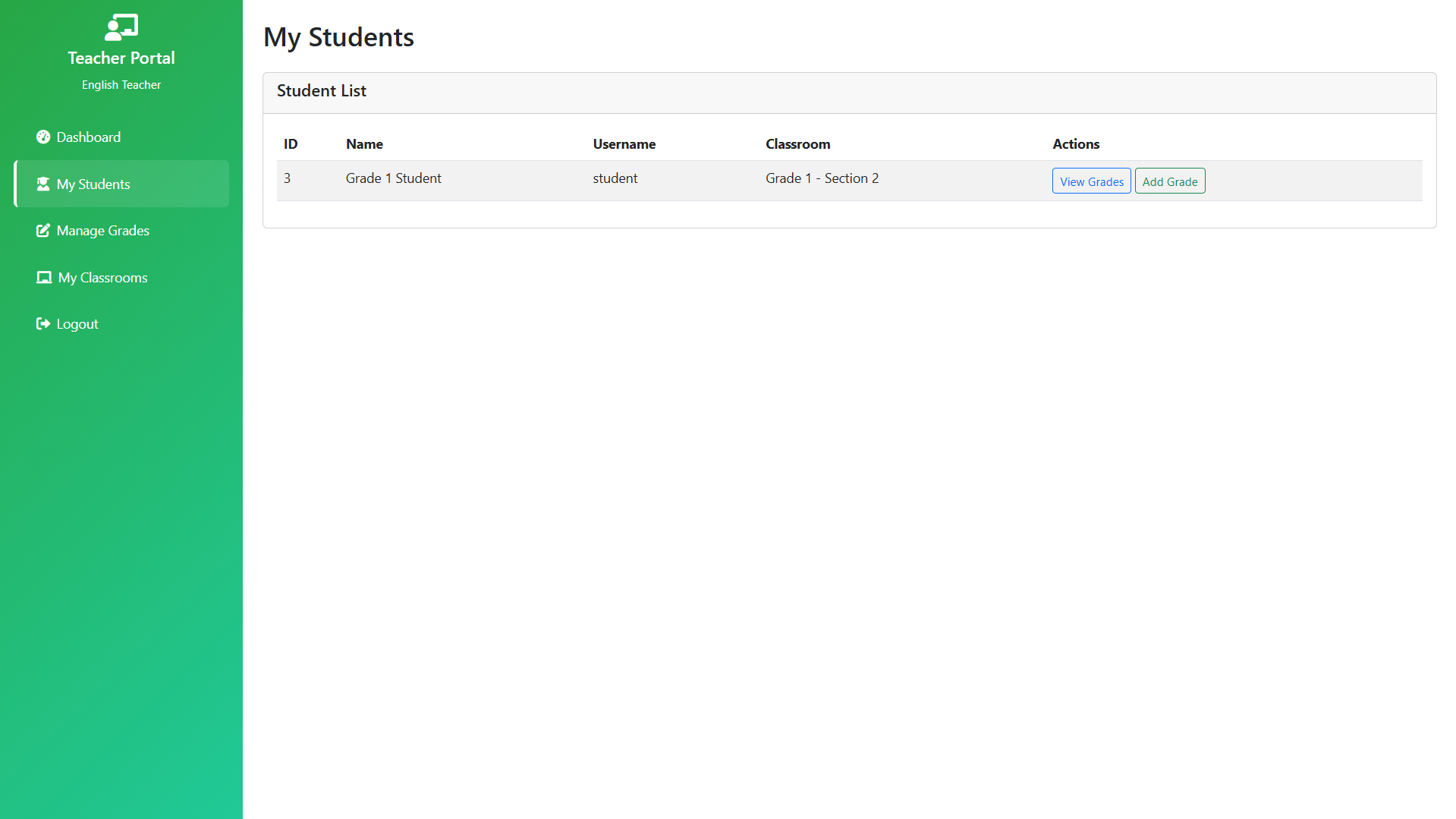Select the My Students sidebar label

tap(93, 184)
